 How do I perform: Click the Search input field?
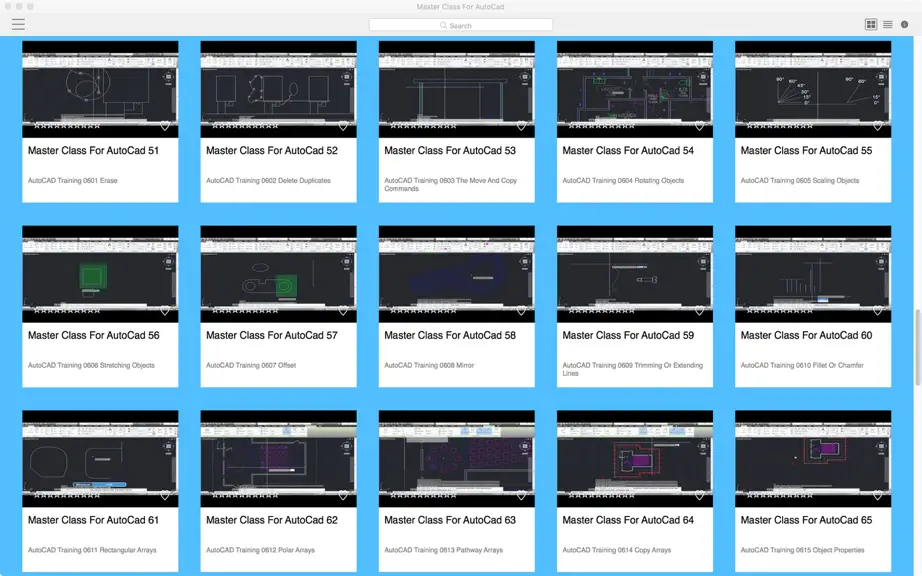[460, 25]
